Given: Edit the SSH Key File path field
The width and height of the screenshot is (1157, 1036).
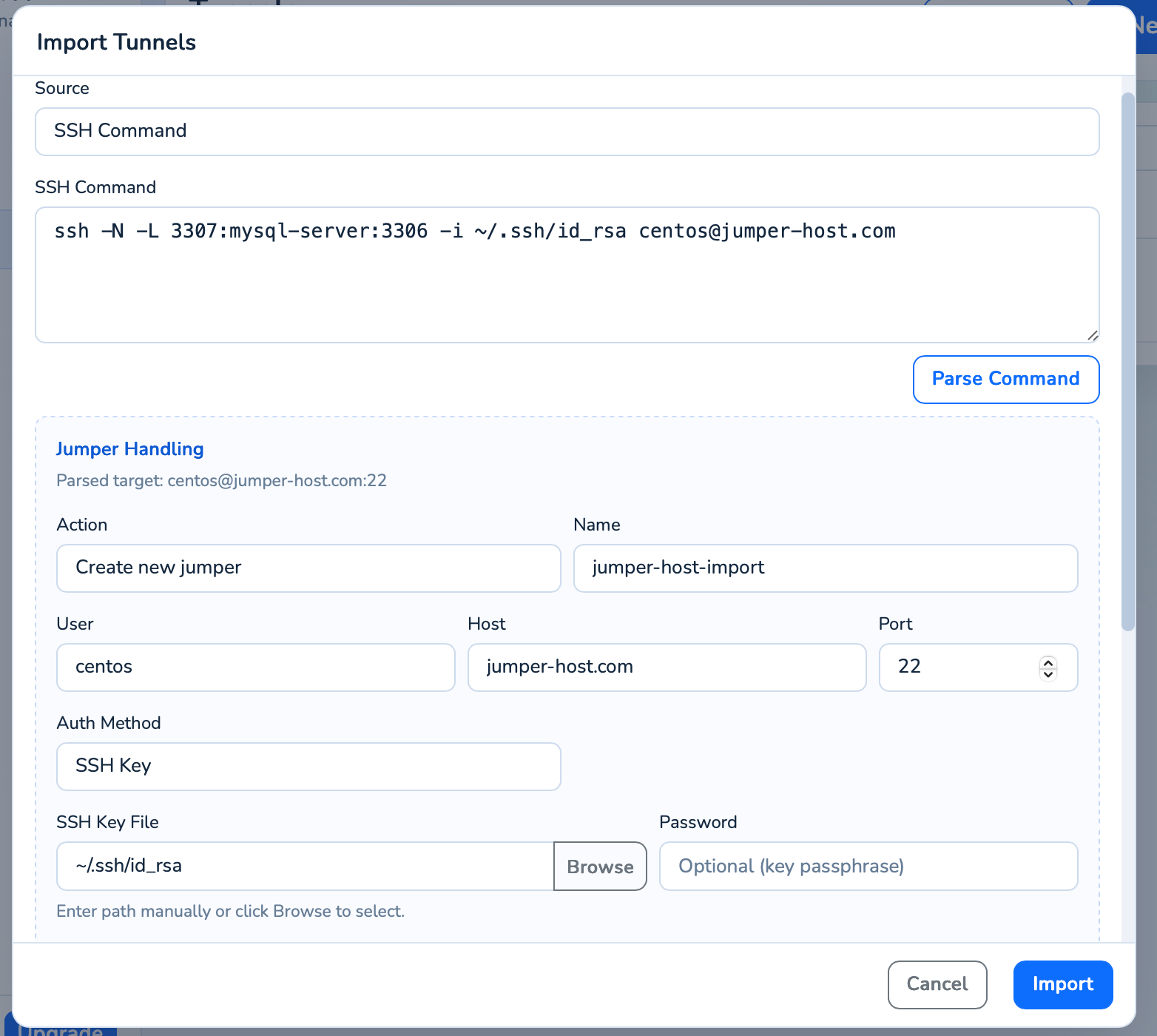Looking at the screenshot, I should pyautogui.click(x=305, y=866).
